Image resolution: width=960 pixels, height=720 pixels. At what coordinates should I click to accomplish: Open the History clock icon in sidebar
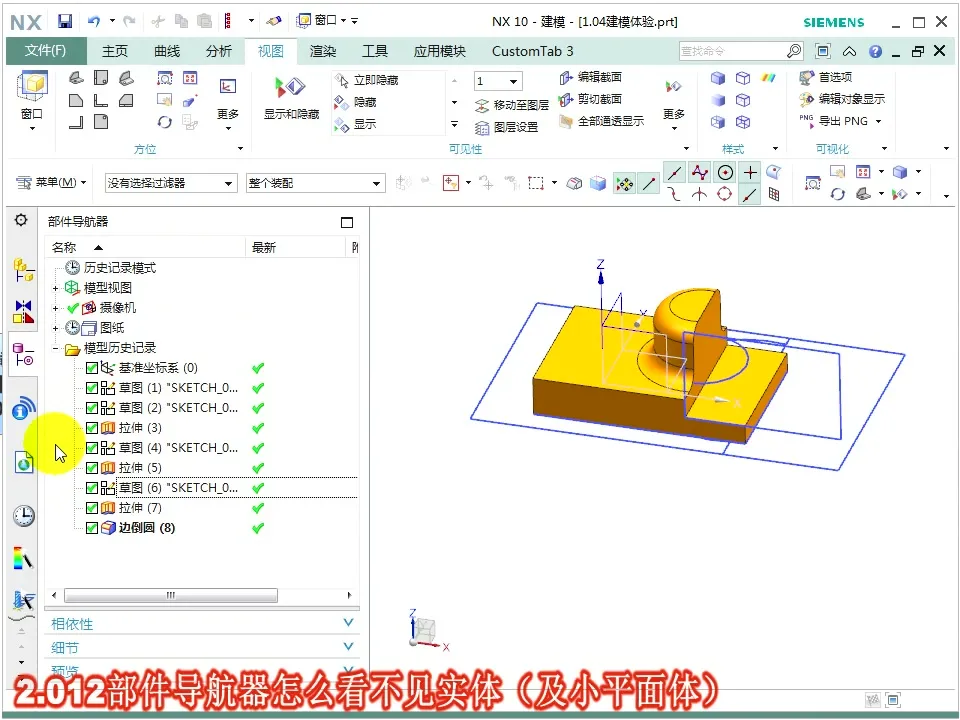coord(23,515)
